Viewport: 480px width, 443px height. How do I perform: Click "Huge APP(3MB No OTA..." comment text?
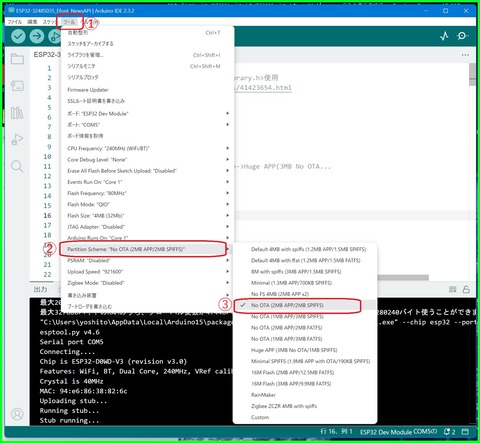click(x=287, y=166)
